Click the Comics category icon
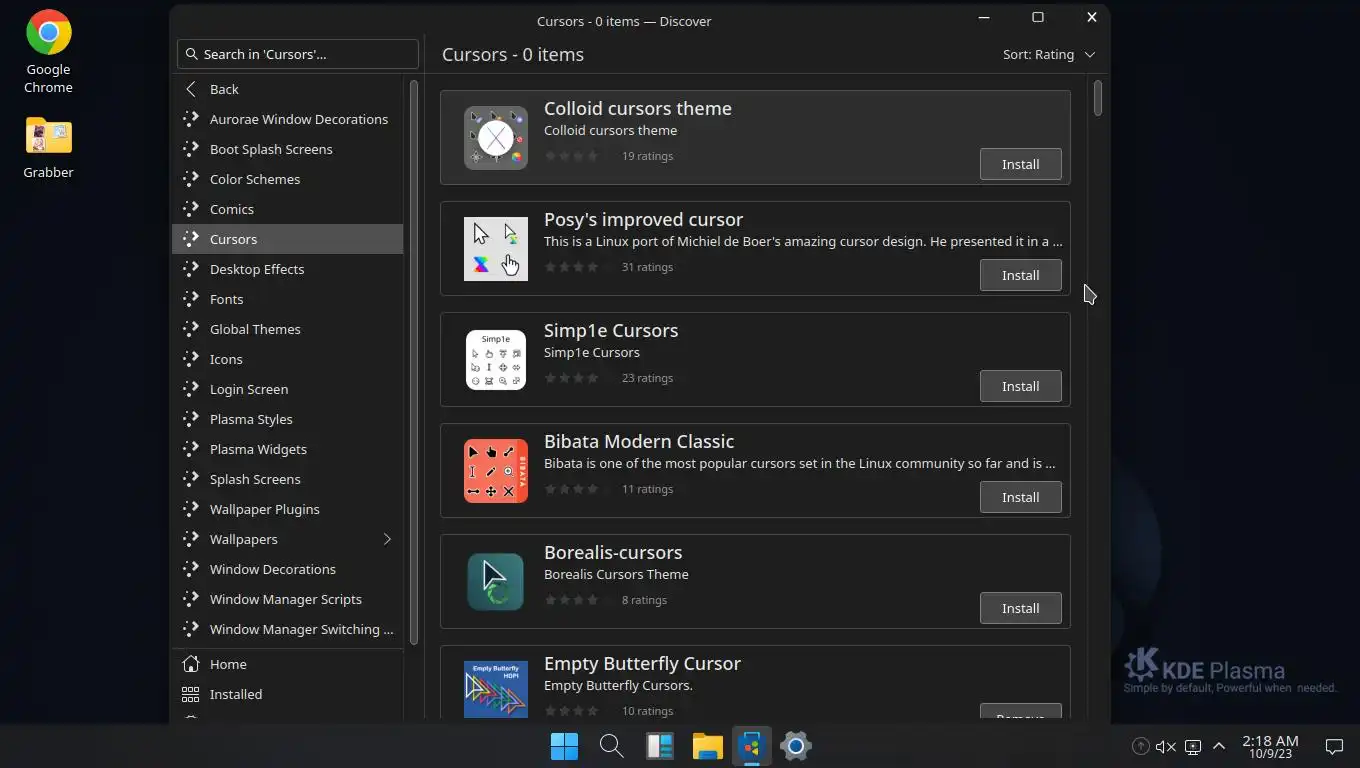This screenshot has width=1360, height=768. pyautogui.click(x=191, y=209)
